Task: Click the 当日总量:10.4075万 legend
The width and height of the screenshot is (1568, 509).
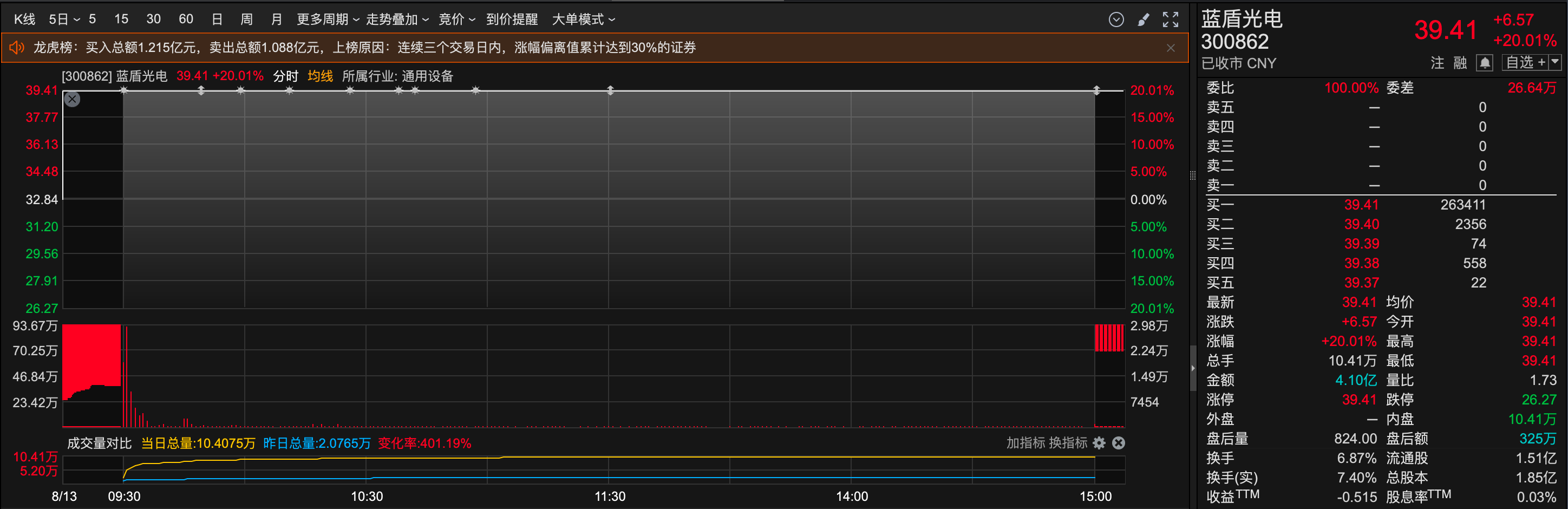Action: tap(198, 443)
